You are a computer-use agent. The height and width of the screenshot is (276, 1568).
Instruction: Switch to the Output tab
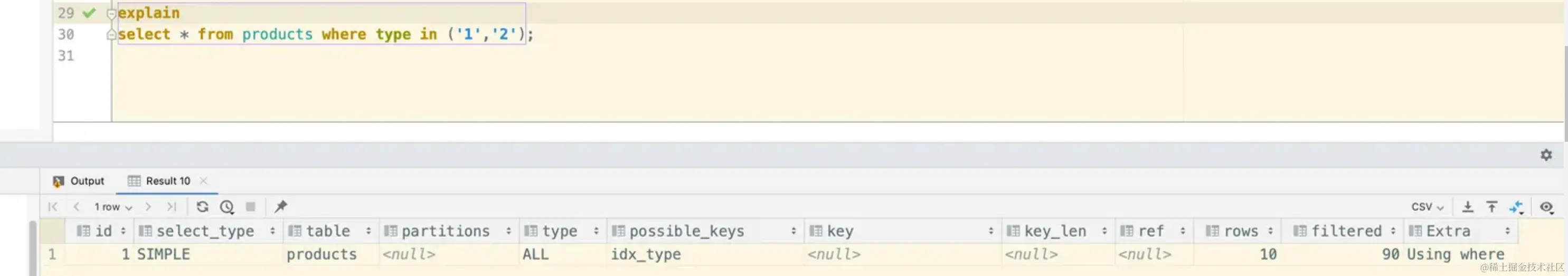tap(79, 181)
